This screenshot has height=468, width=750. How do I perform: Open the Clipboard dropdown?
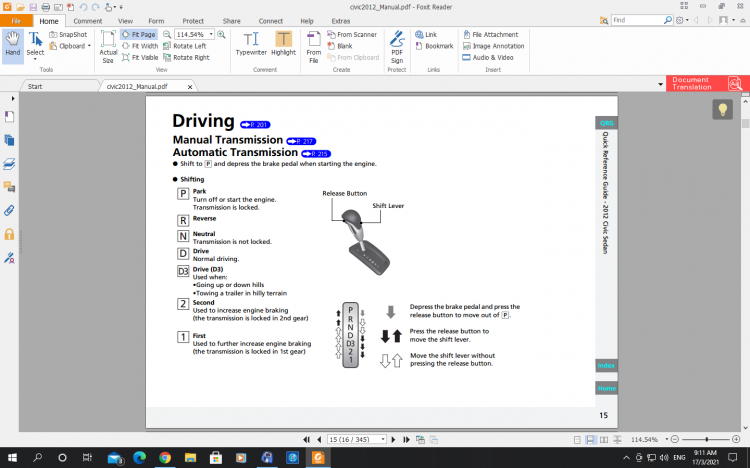[70, 46]
